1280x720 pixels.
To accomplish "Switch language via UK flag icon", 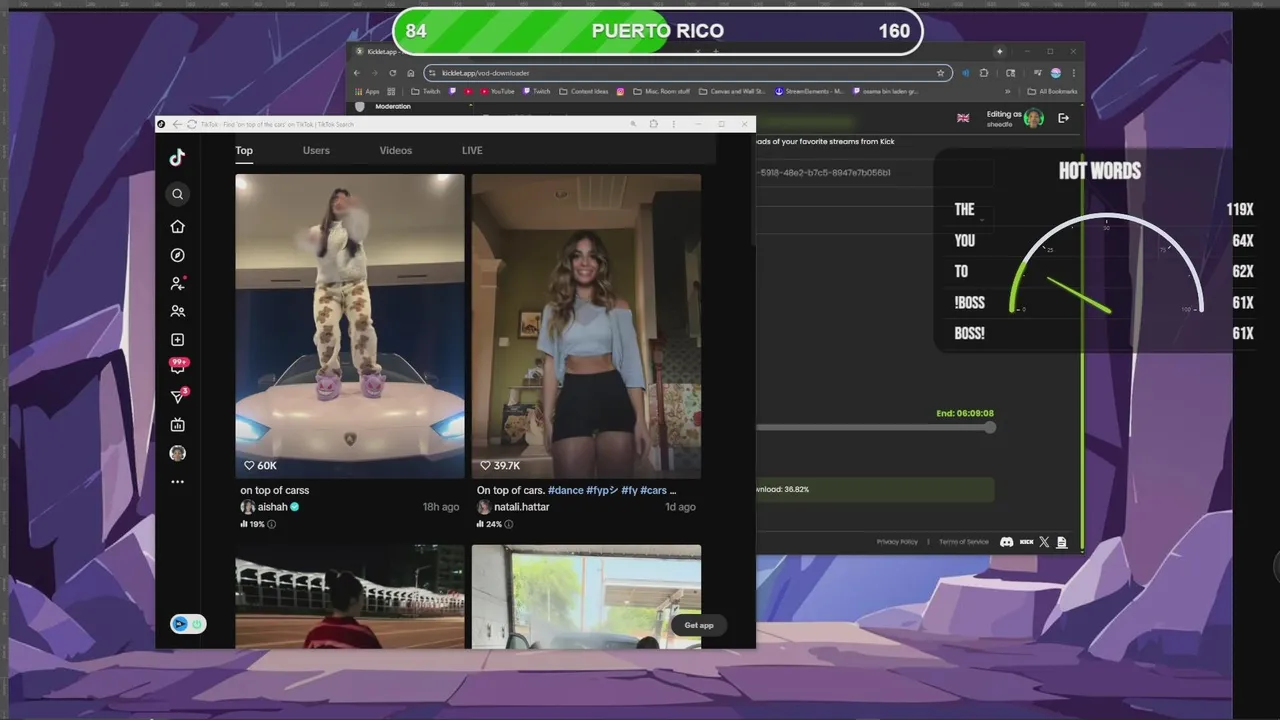I will point(963,118).
